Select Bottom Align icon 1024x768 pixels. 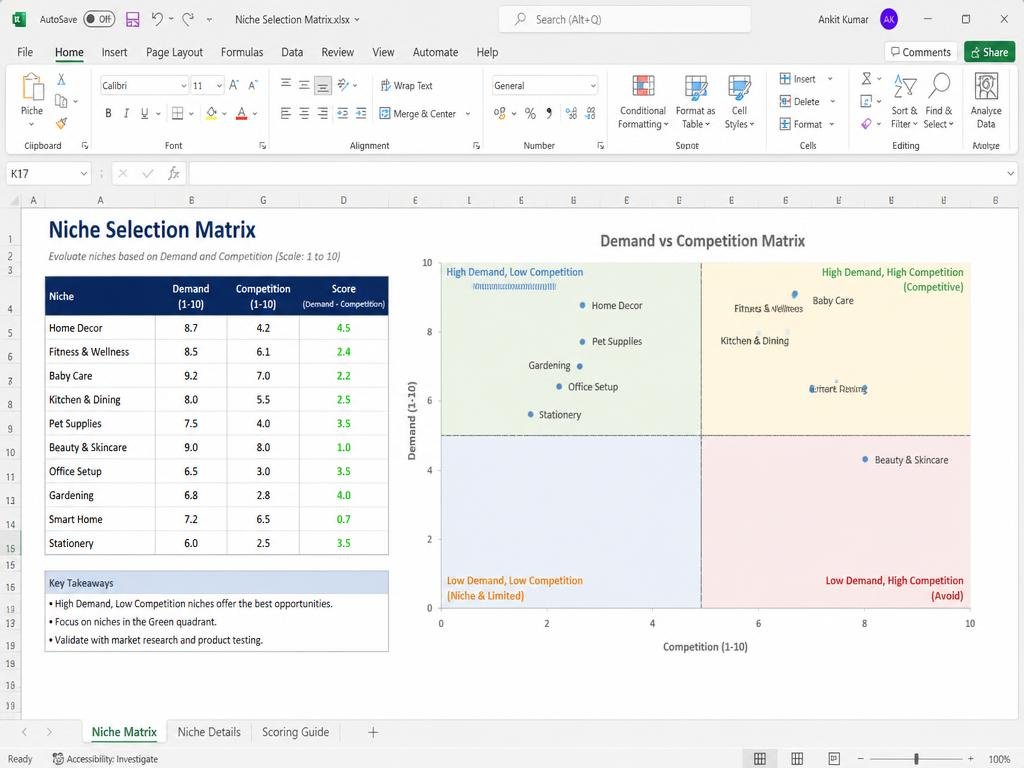click(x=323, y=86)
